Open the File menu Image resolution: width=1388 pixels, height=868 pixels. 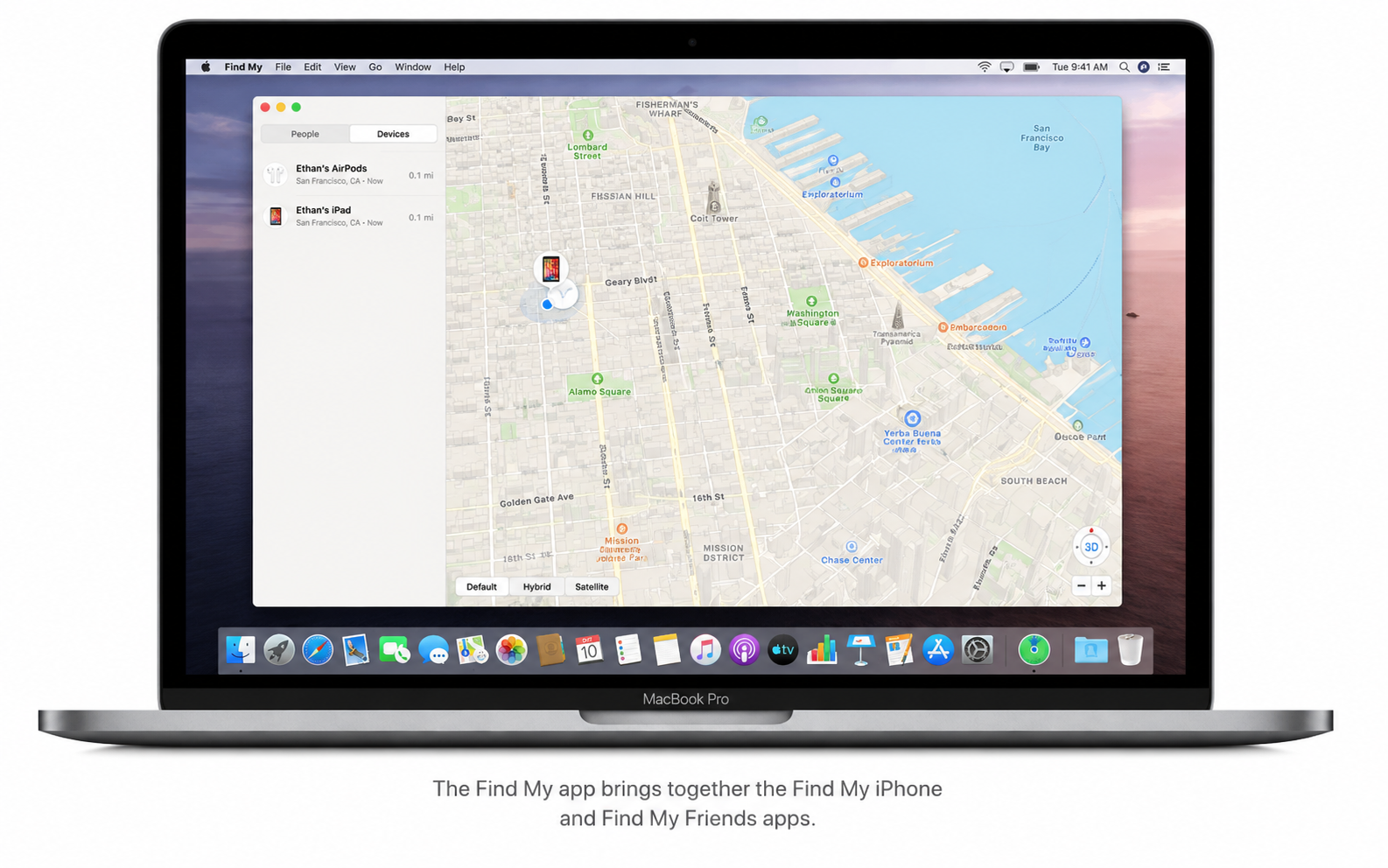tap(283, 66)
